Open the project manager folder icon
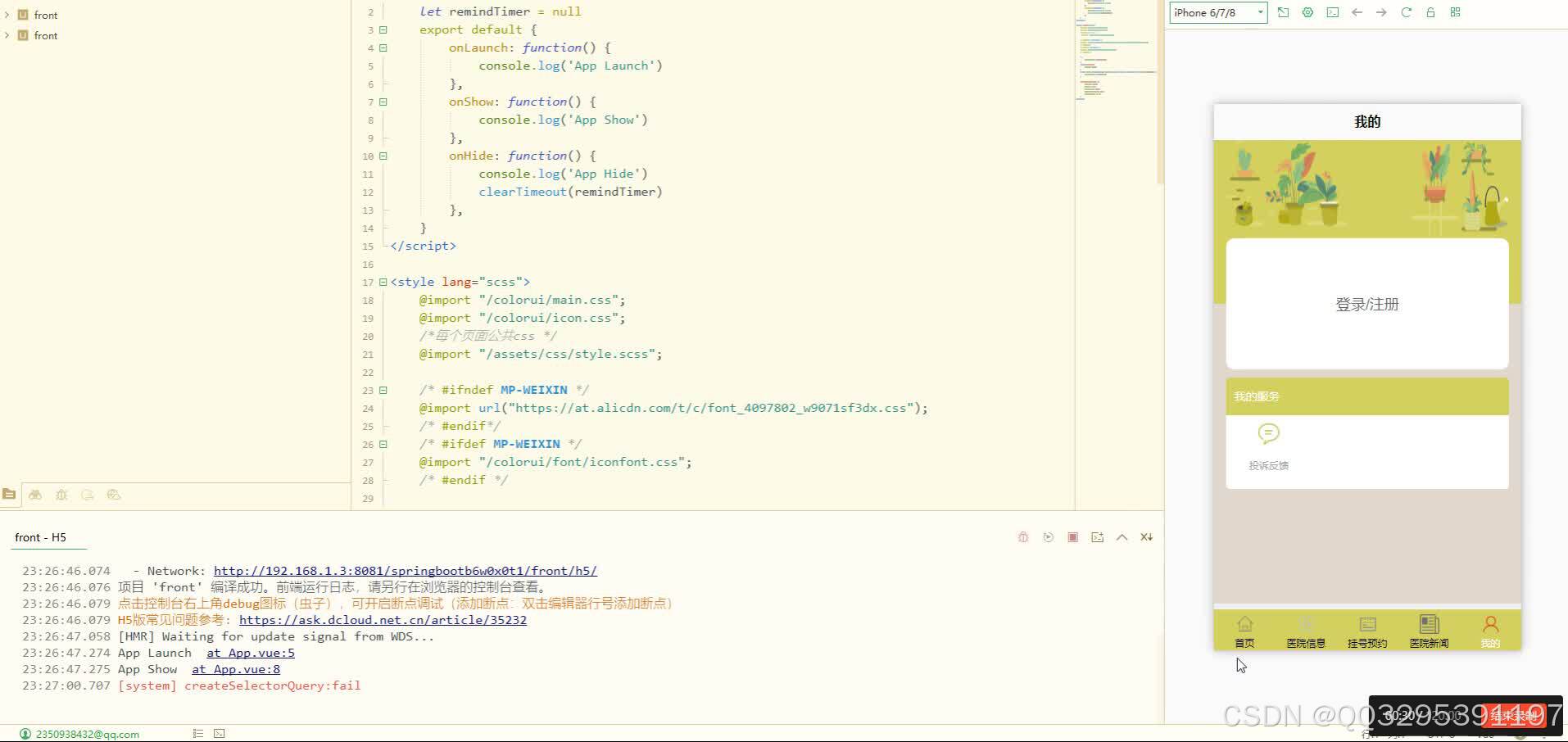 [x=9, y=494]
